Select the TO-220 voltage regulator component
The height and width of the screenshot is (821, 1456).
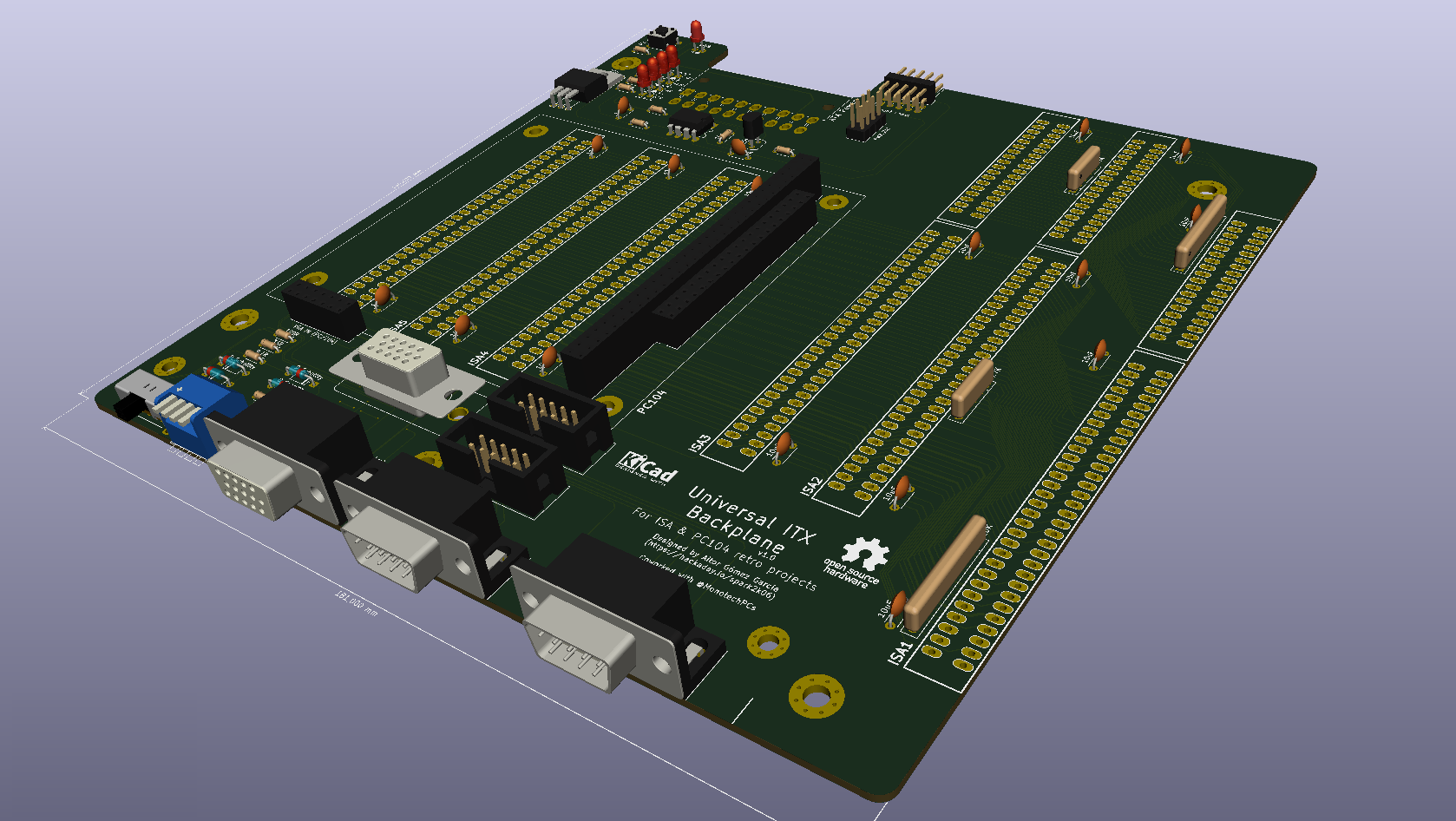[580, 85]
